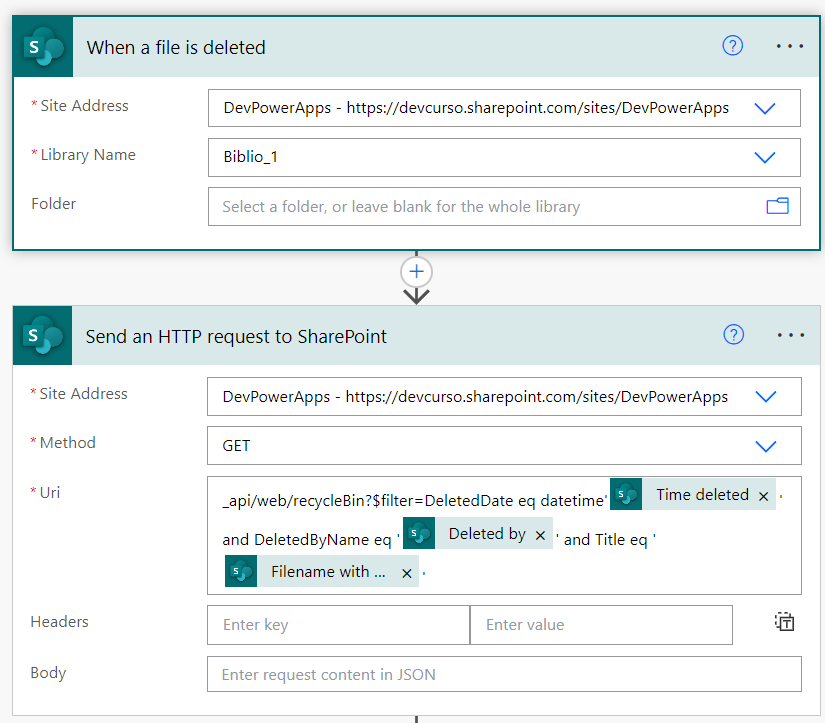The height and width of the screenshot is (723, 825).
Task: Open the ellipsis menu on the HTTP request card
Action: [791, 335]
